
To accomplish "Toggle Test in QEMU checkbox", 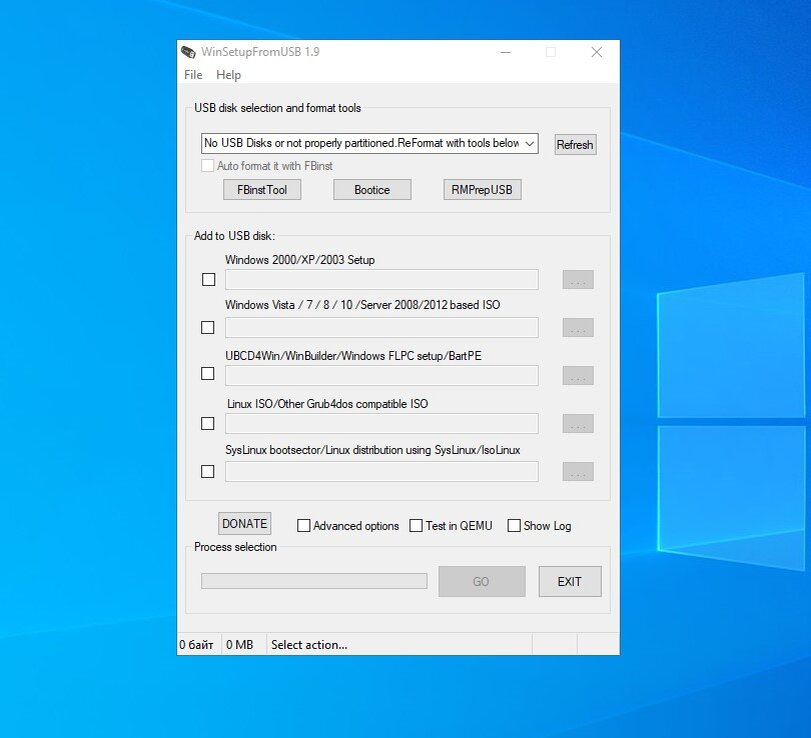I will (416, 526).
